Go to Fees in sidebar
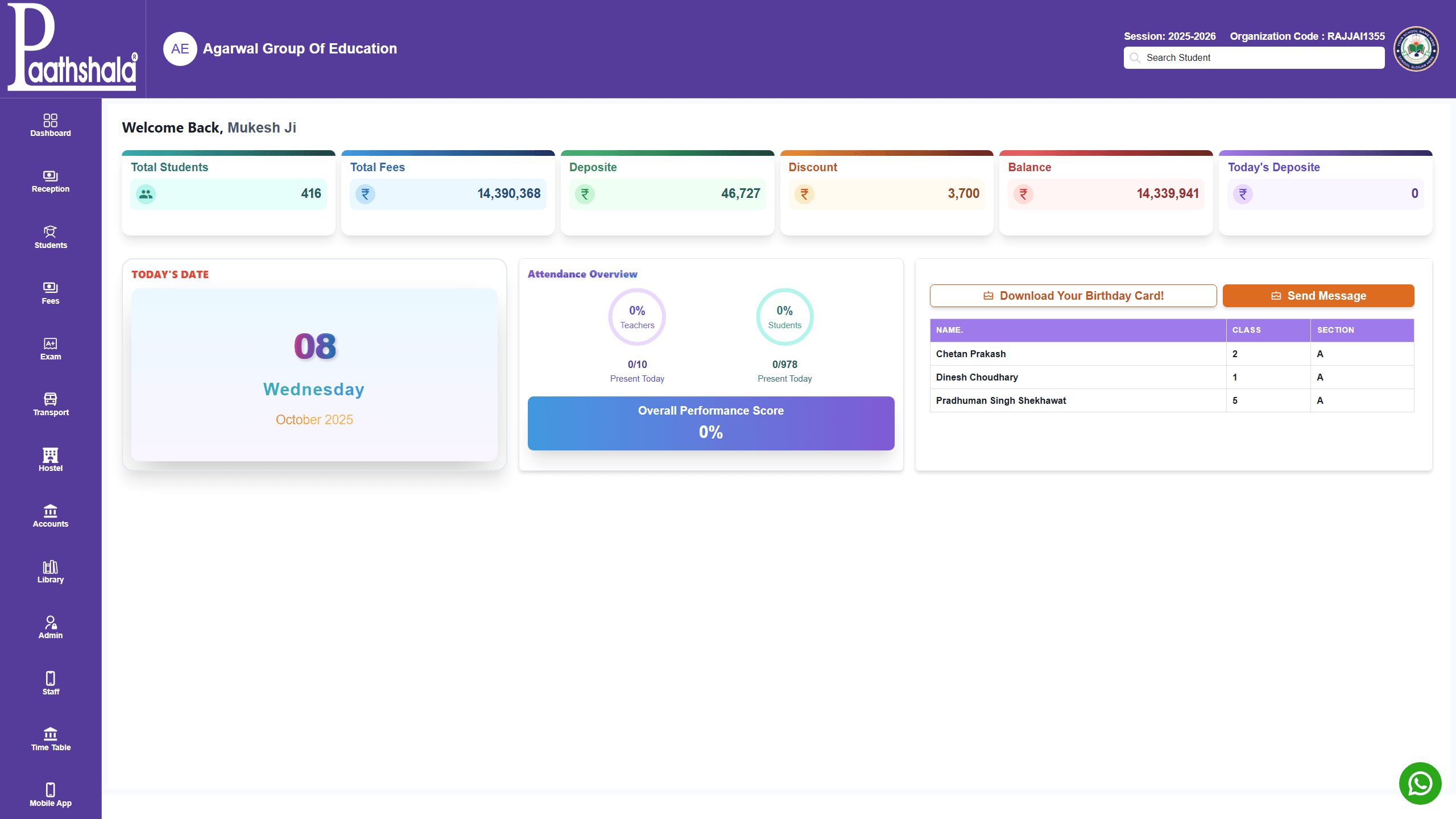Screen dimensions: 1456x819 pyautogui.click(x=51, y=293)
